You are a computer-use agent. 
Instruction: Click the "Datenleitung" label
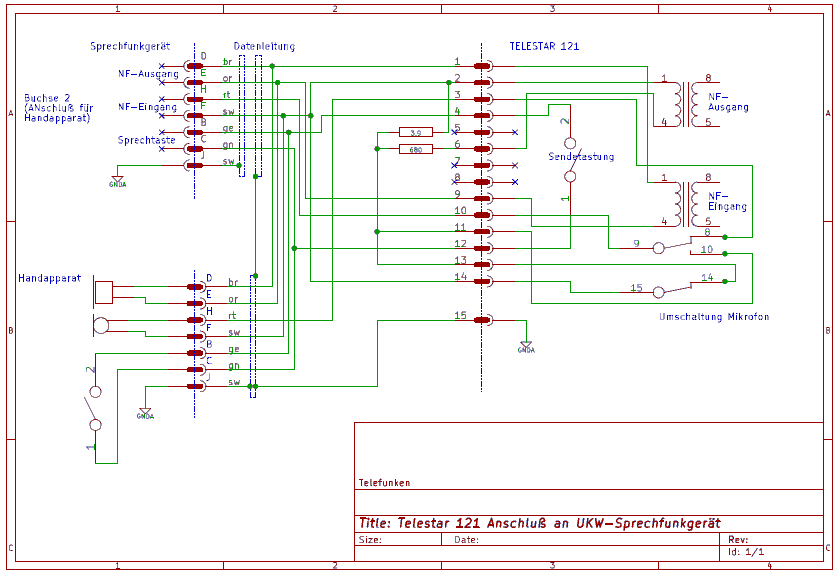point(264,47)
